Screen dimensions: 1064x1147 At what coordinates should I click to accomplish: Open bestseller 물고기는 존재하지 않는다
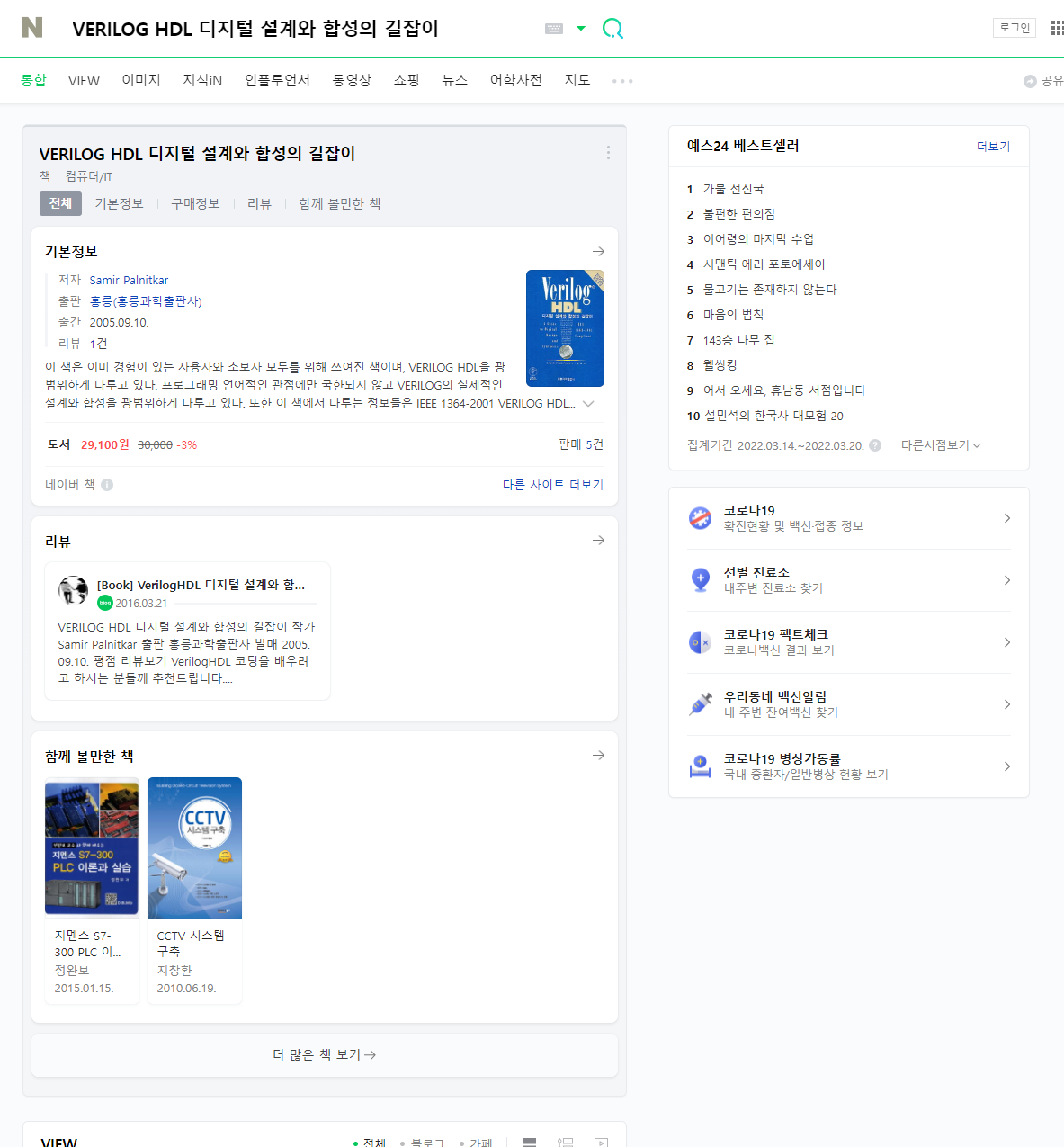coord(770,290)
